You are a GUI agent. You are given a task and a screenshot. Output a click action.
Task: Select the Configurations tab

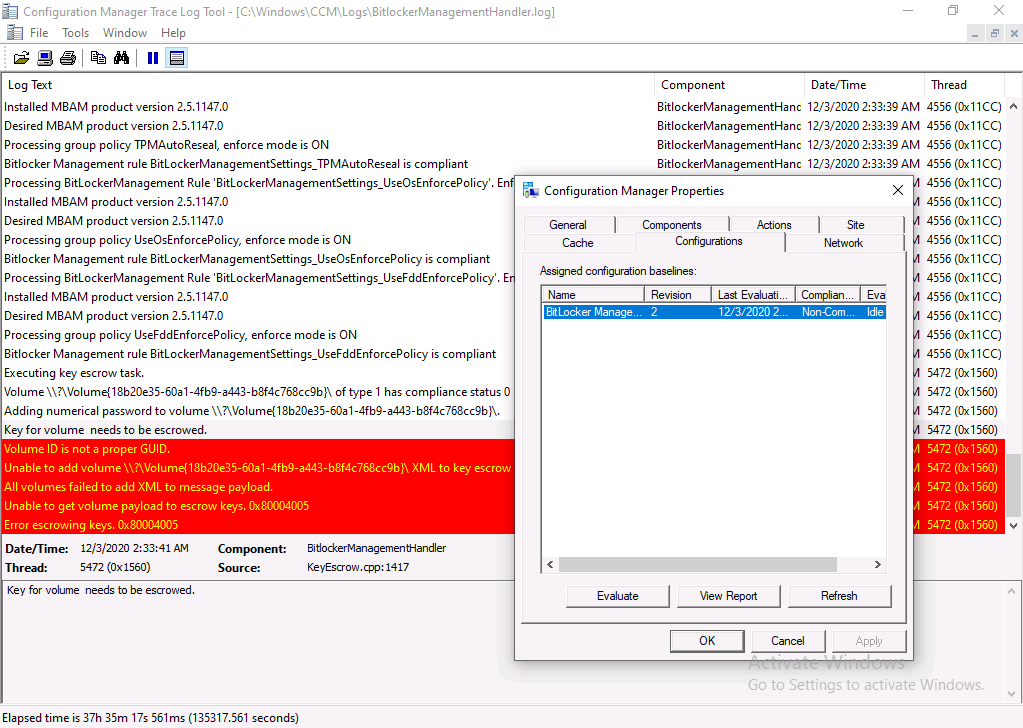tap(709, 241)
